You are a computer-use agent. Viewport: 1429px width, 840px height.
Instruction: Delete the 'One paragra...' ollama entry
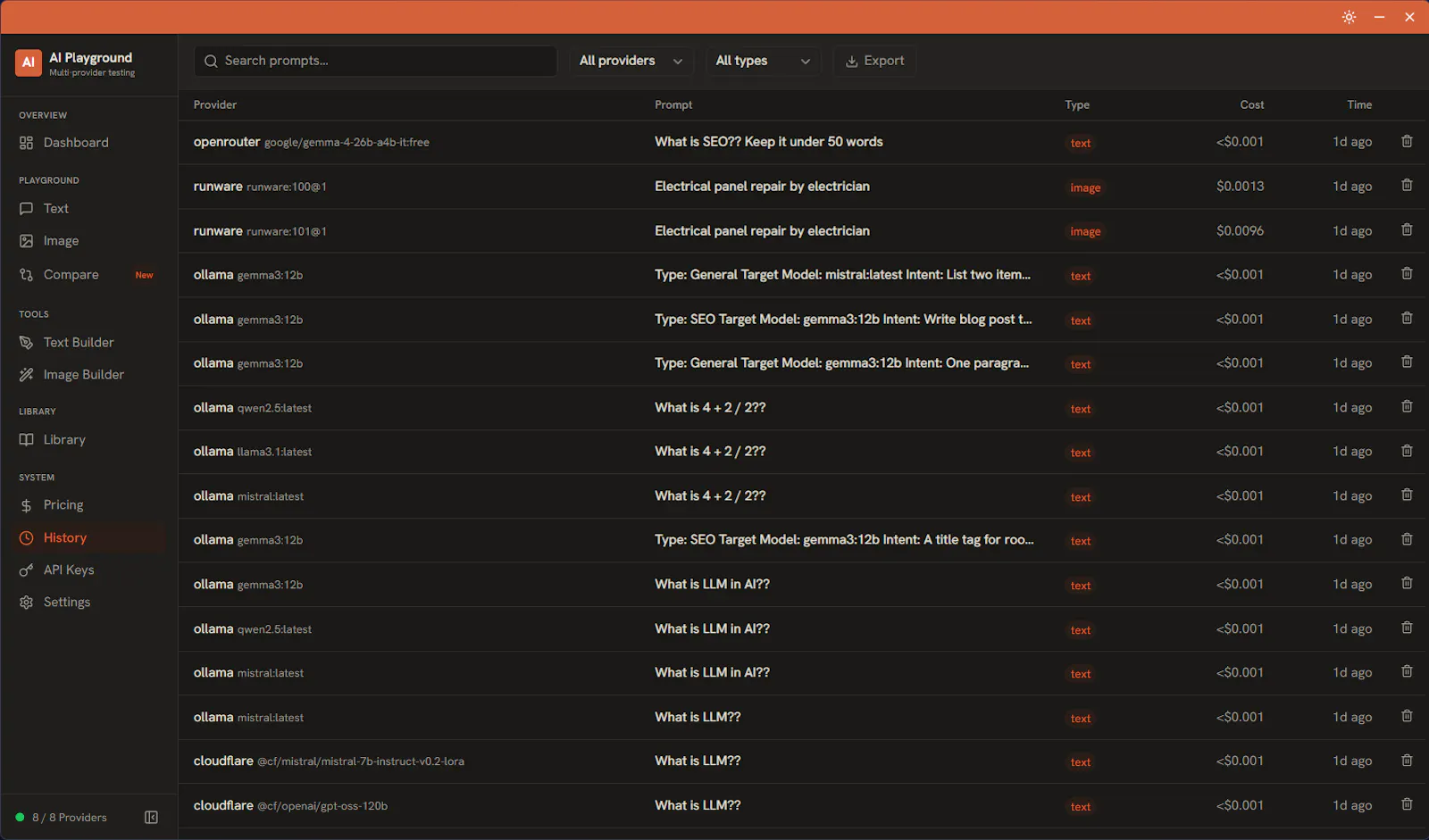point(1407,362)
